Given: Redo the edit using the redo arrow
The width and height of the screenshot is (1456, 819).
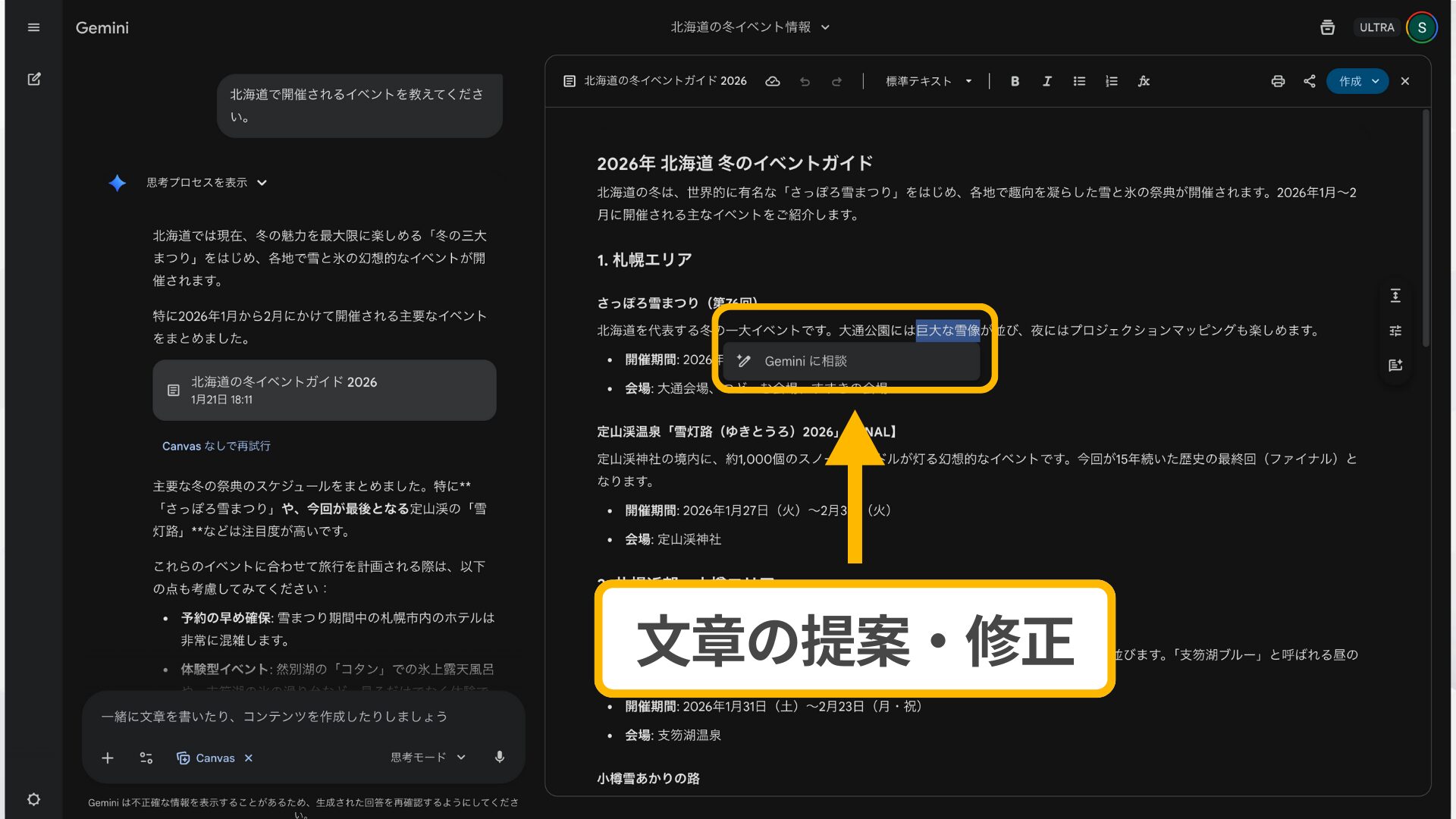Looking at the screenshot, I should click(x=836, y=81).
